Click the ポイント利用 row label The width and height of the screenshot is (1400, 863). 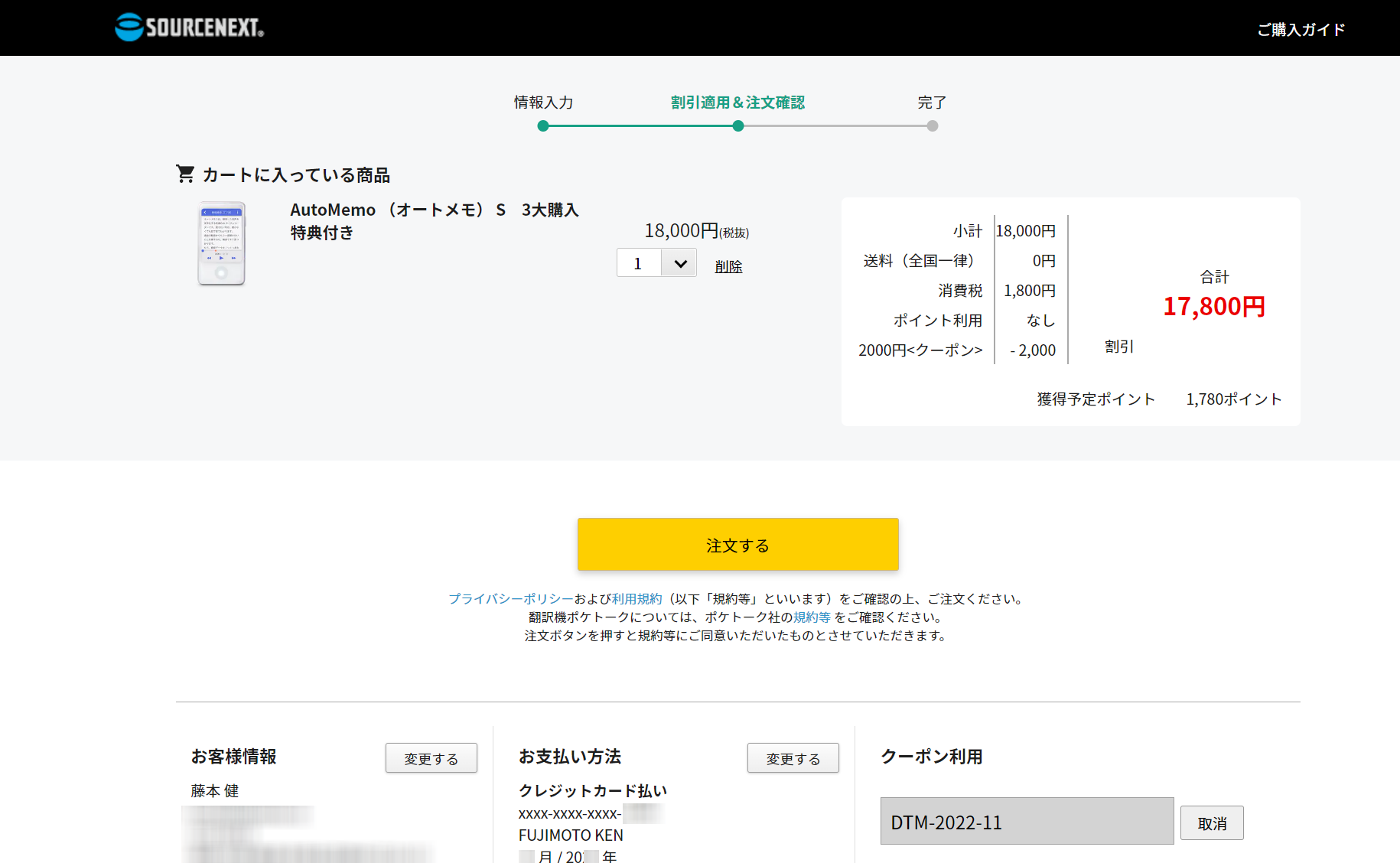point(938,320)
